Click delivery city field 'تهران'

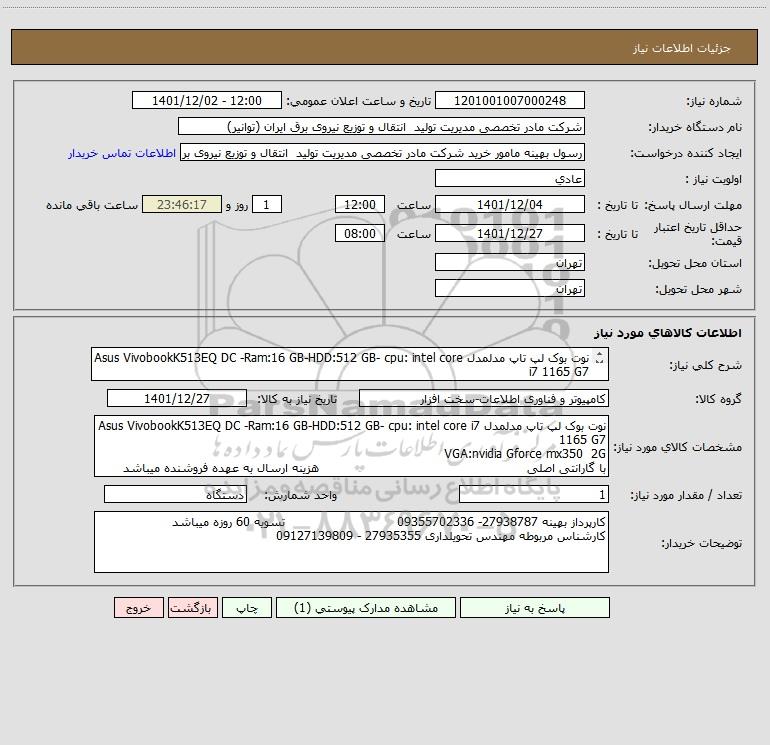[x=510, y=288]
